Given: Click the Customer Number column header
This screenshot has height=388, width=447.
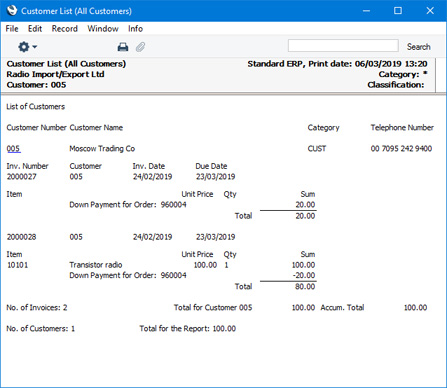Looking at the screenshot, I should 37,128.
